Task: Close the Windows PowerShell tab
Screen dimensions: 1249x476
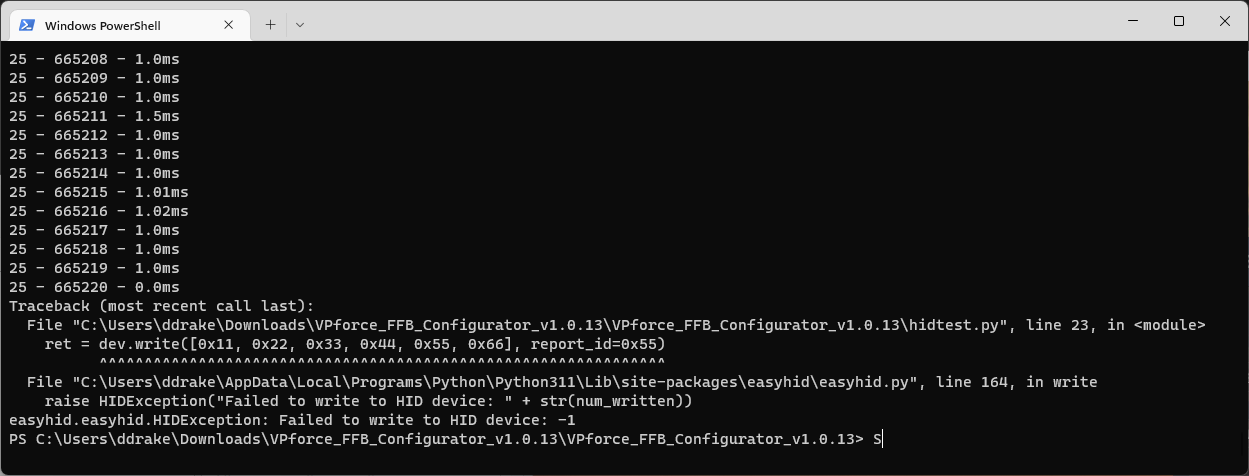Action: click(x=231, y=25)
